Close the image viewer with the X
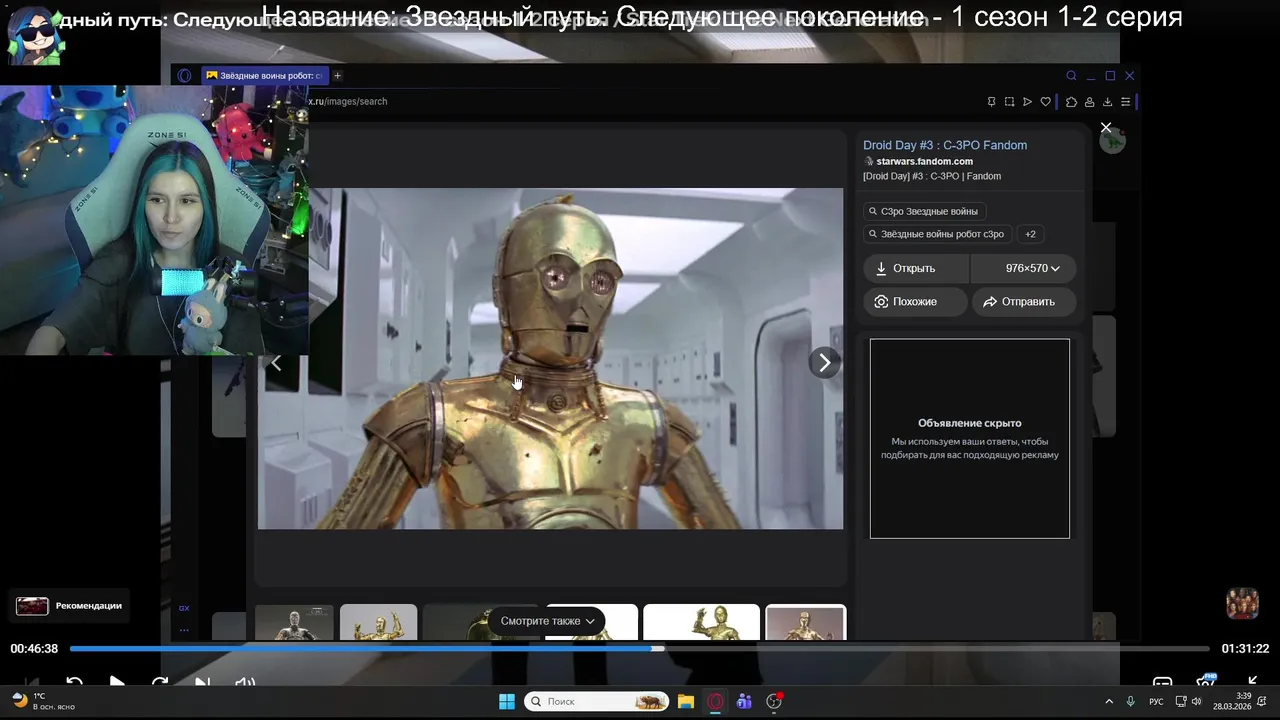 pyautogui.click(x=1106, y=128)
